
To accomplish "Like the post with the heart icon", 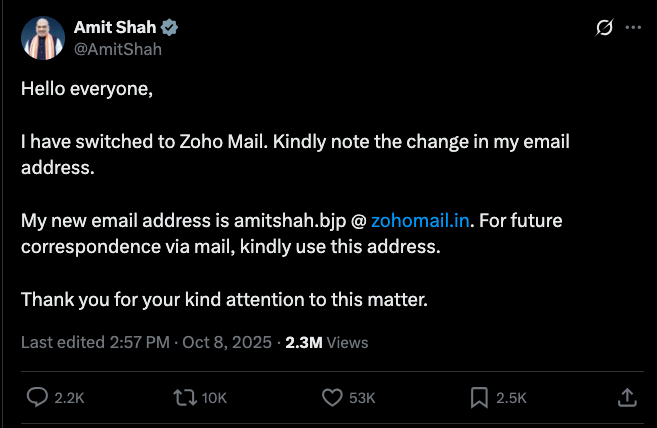I will (x=333, y=398).
